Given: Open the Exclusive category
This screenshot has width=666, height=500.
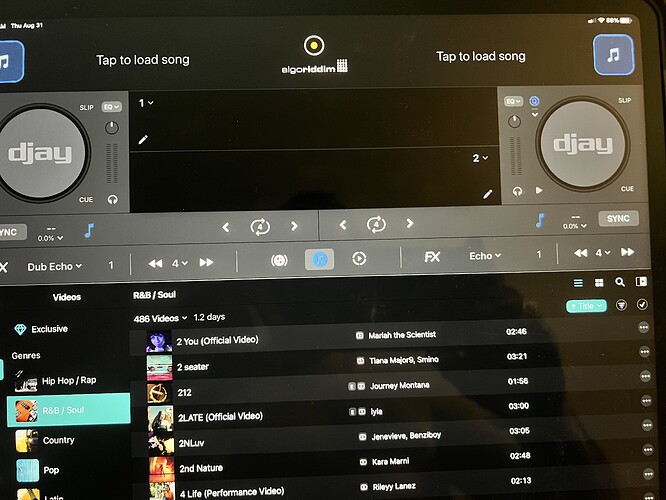Looking at the screenshot, I should (x=41, y=329).
